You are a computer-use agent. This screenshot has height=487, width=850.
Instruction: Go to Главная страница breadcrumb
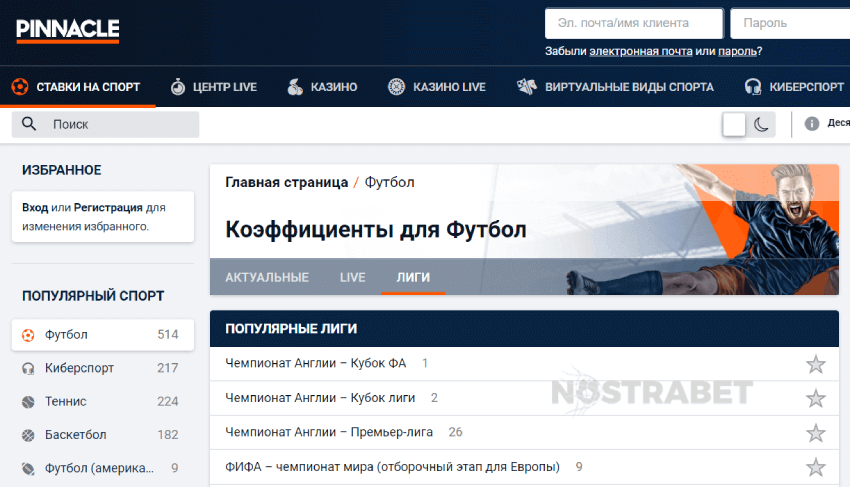tap(286, 182)
